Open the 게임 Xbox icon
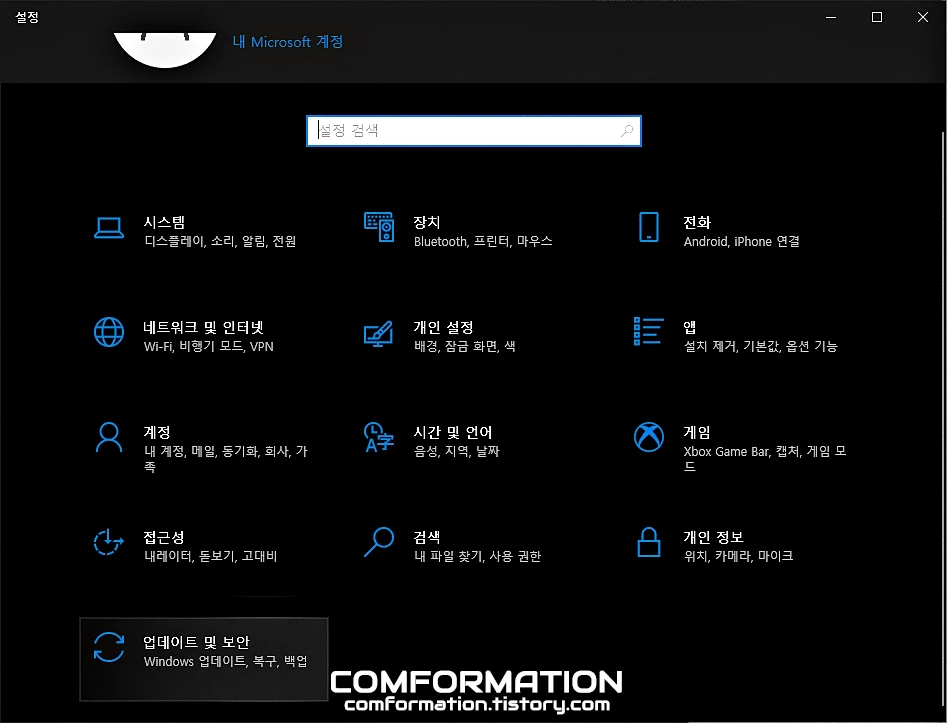Viewport: 947px width, 723px height. 649,437
